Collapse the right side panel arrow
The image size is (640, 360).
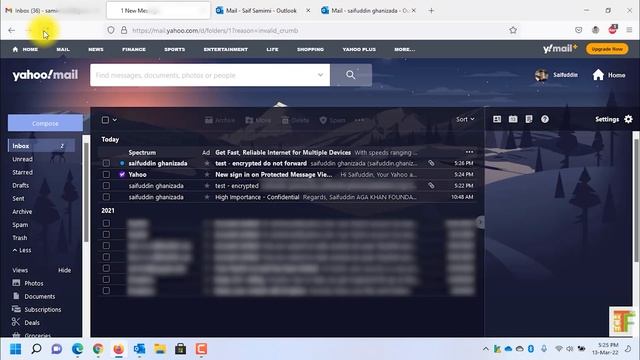(480, 222)
